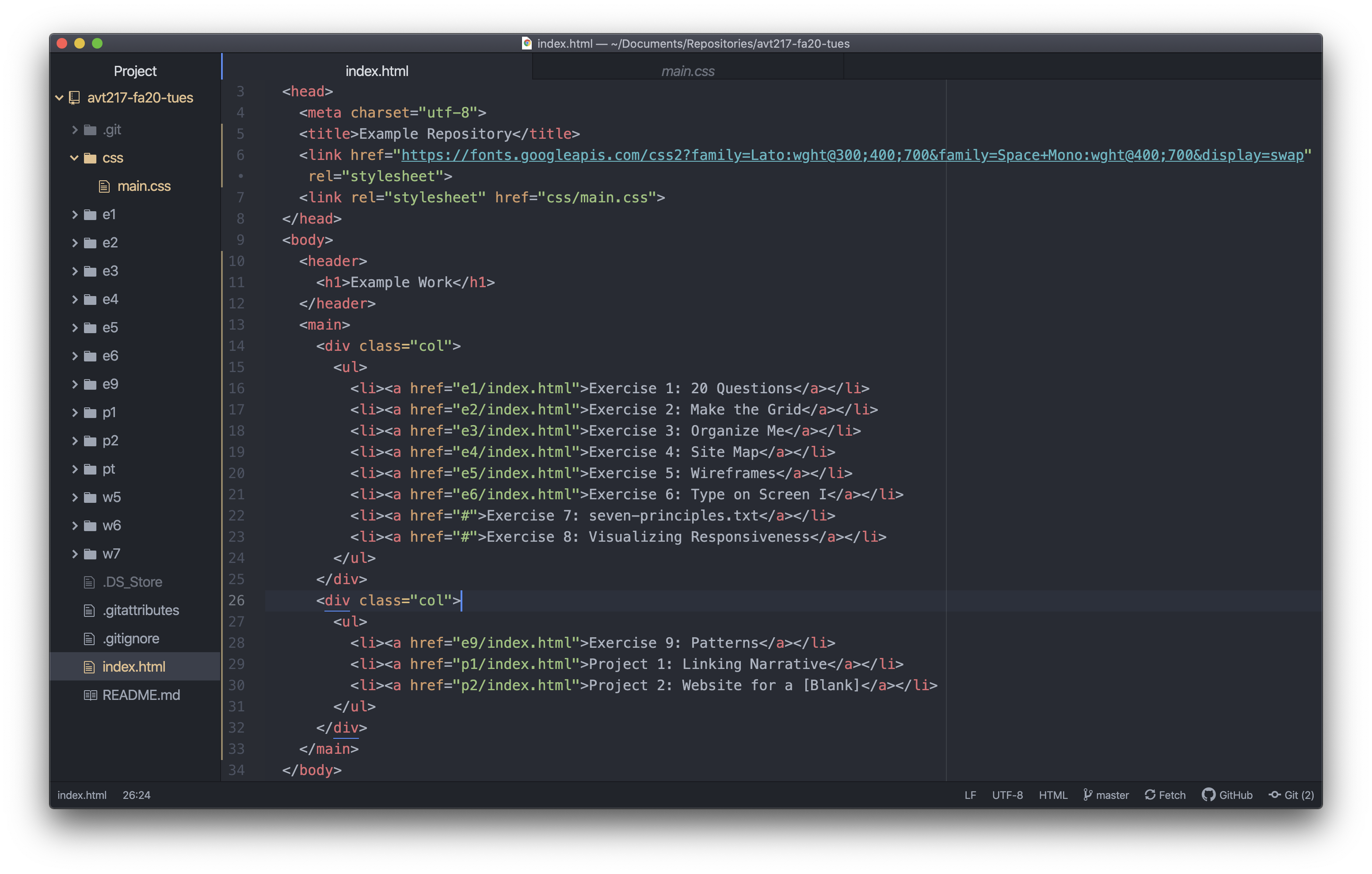Expand the w6 folder chevron

coord(75,526)
